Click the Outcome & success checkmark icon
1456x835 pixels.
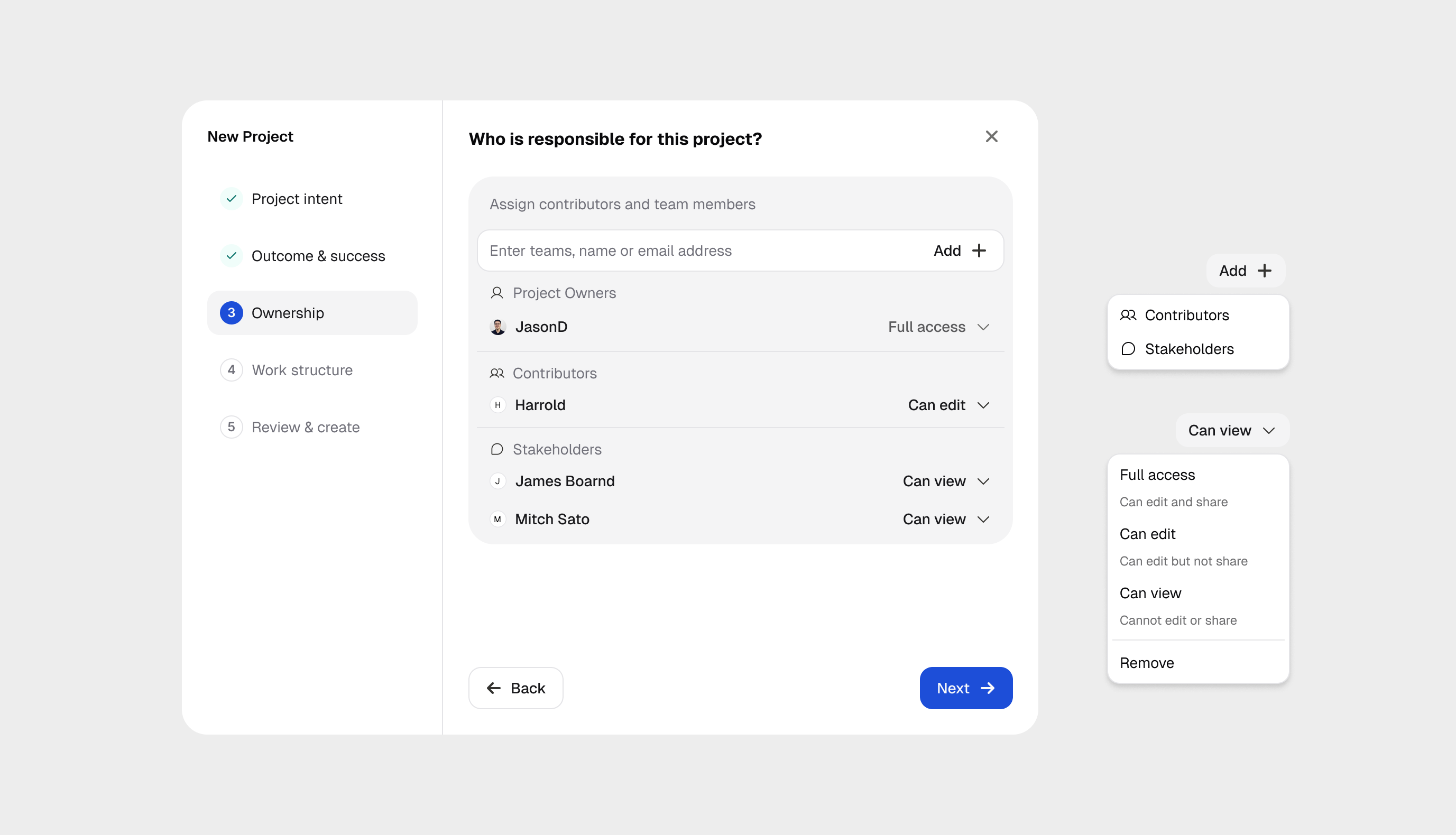click(x=231, y=256)
